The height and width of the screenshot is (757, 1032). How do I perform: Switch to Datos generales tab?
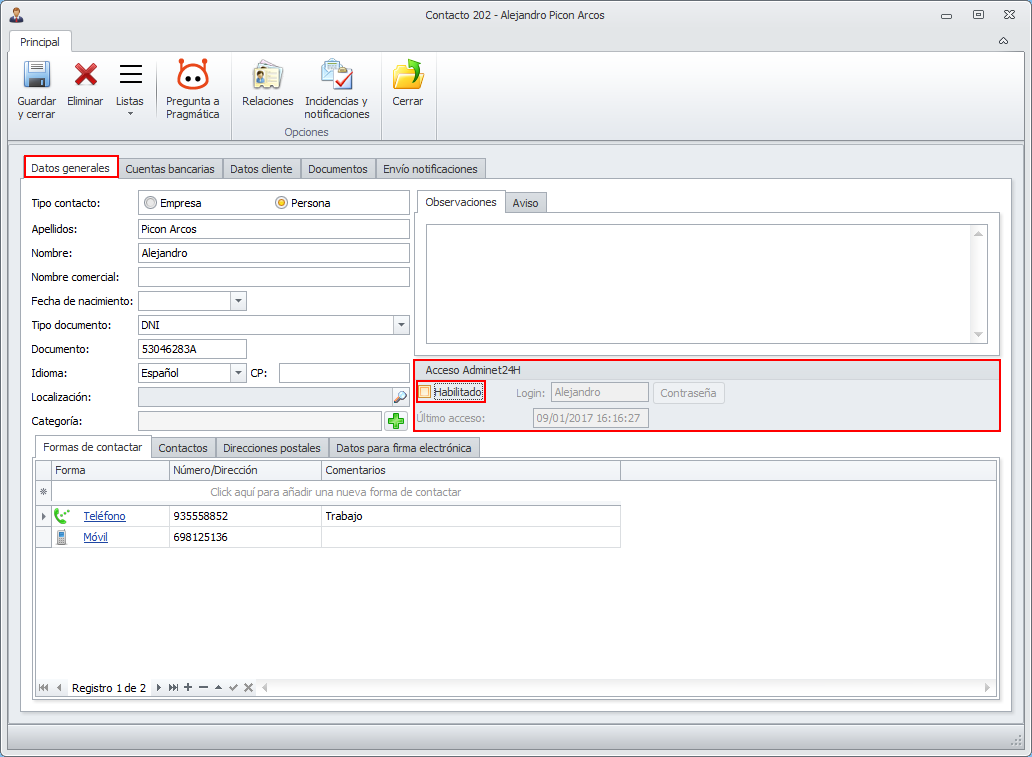[71, 168]
